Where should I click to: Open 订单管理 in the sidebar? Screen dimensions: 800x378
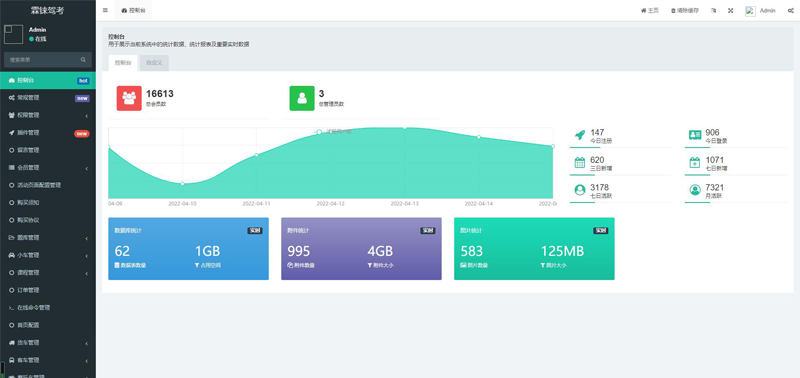tap(48, 290)
